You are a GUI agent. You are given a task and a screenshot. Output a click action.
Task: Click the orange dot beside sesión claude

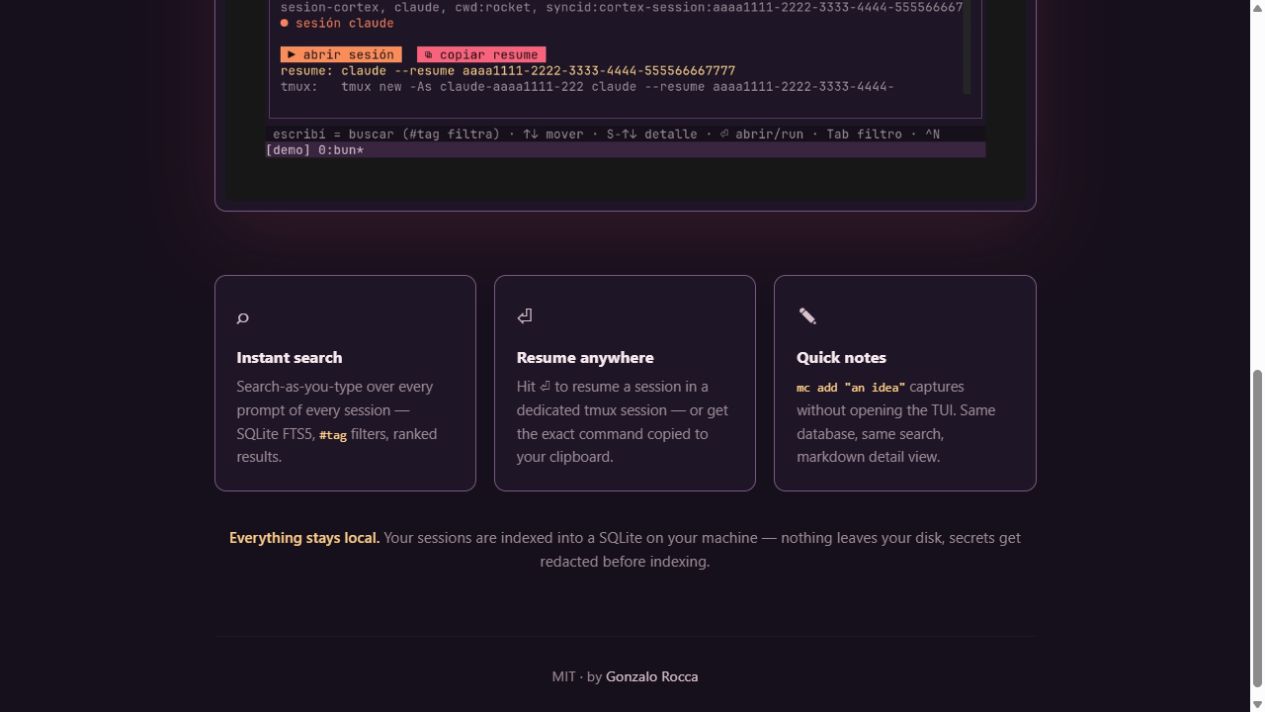(284, 23)
